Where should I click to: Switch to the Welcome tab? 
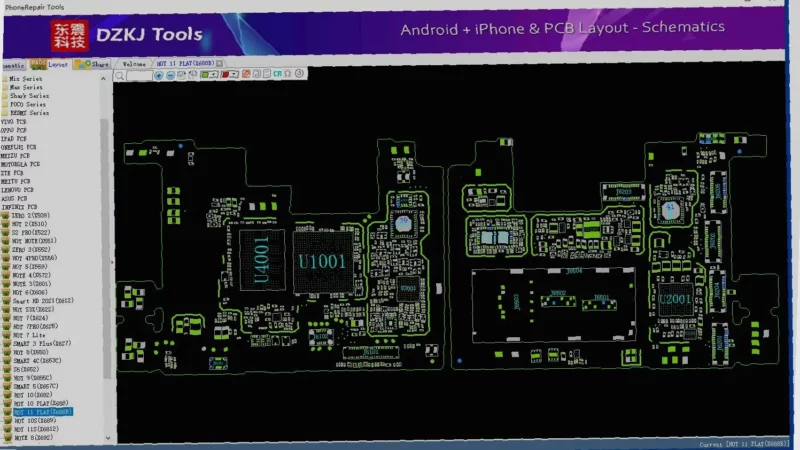[x=134, y=64]
